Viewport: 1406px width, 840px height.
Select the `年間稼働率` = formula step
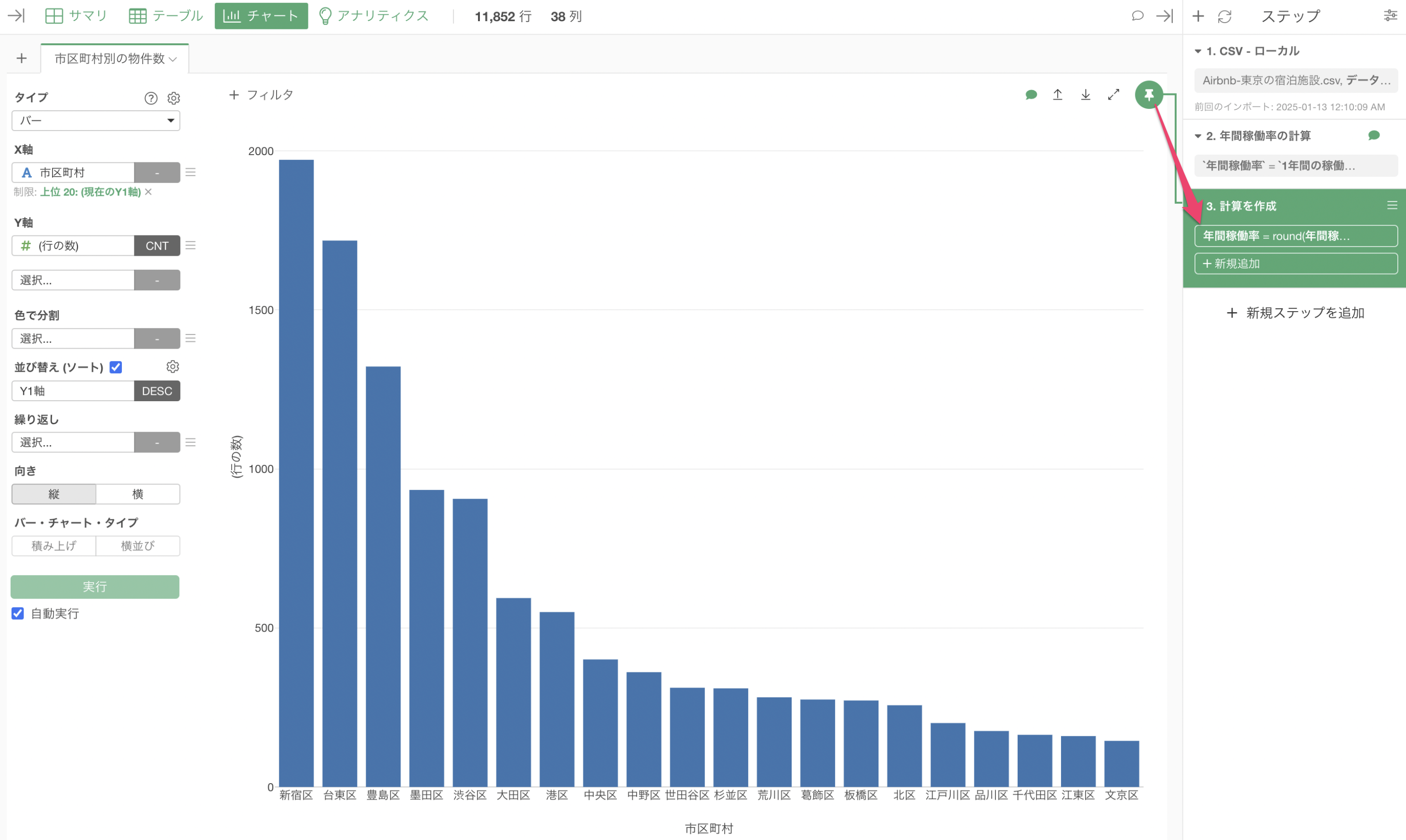(1296, 165)
